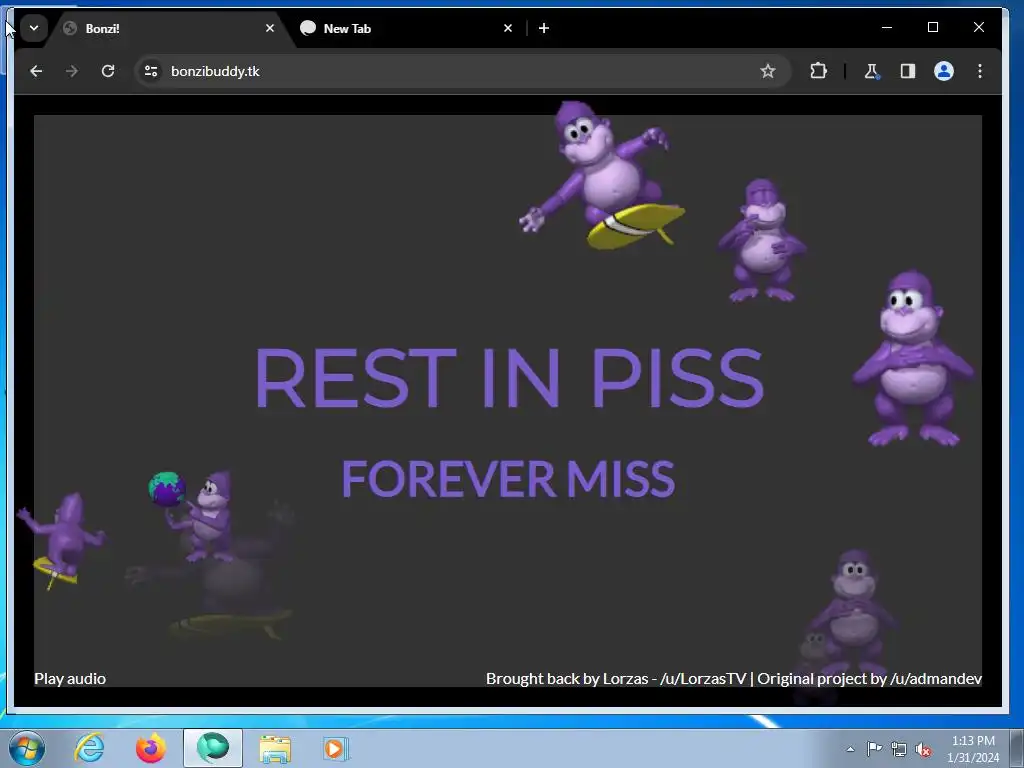The height and width of the screenshot is (768, 1024).
Task: Switch to the New Tab tab
Action: click(x=408, y=28)
